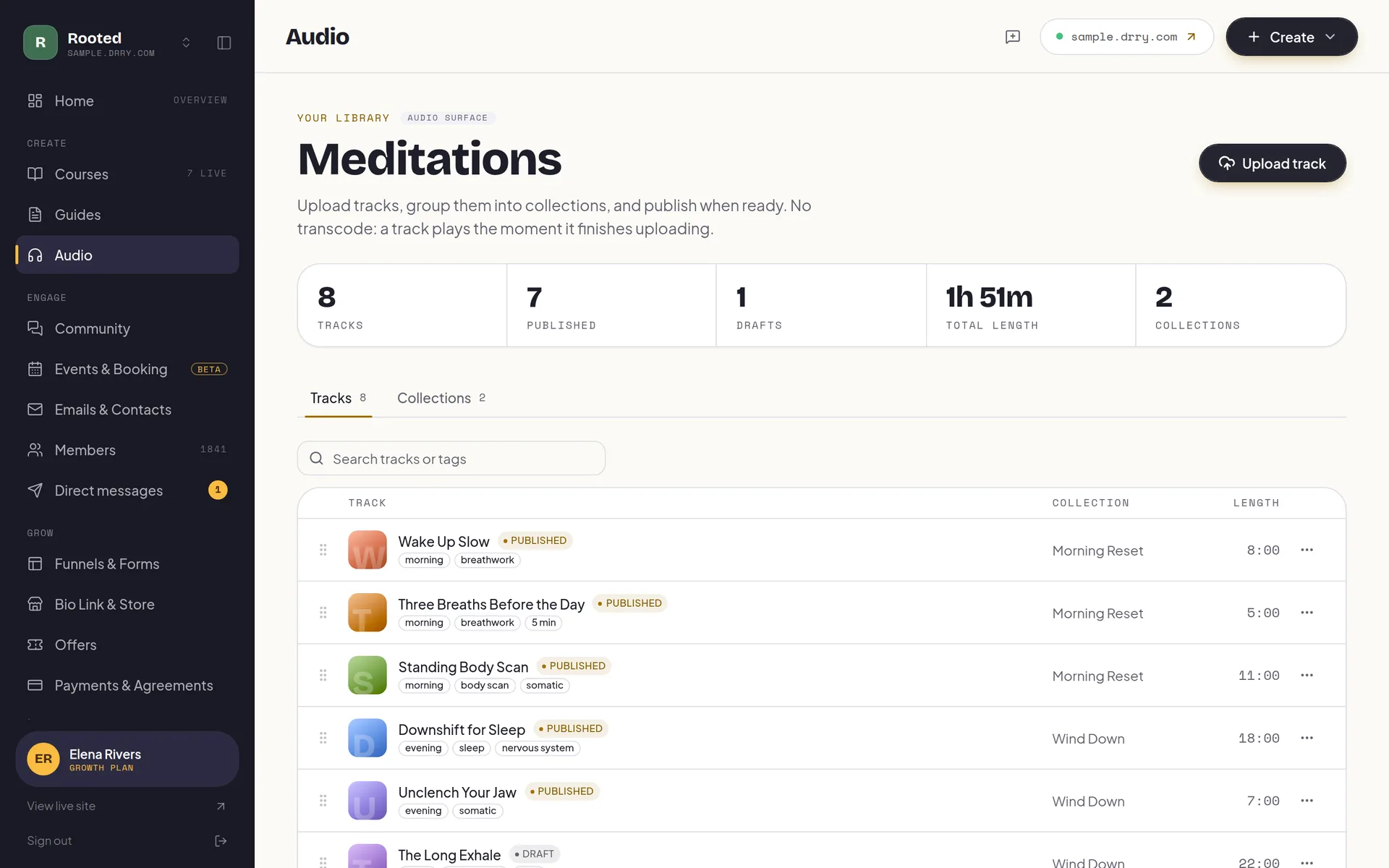Open more options for Standing Body Scan

1307,676
